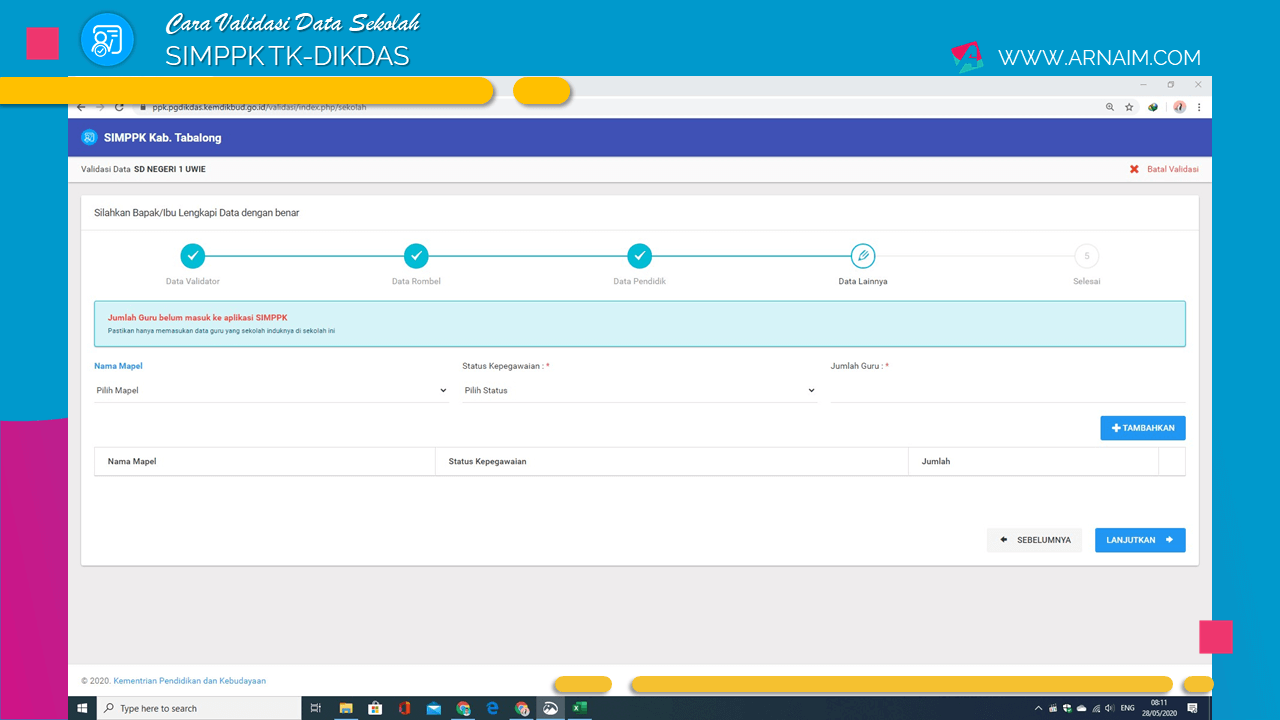Click the volume icon in system tray
Viewport: 1280px width, 720px height.
point(1109,708)
